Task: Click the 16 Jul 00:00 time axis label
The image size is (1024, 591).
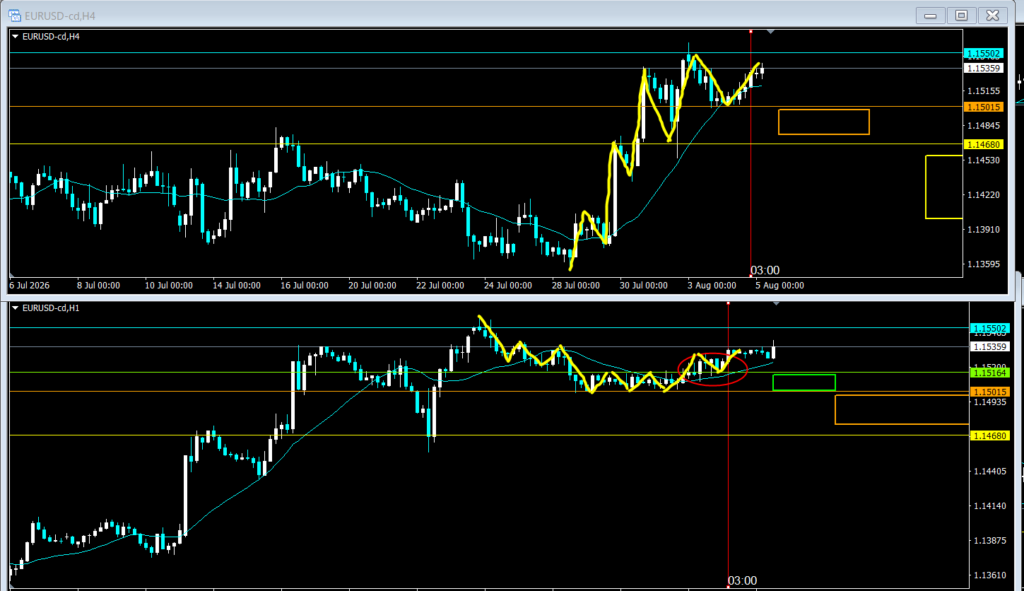Action: [304, 285]
